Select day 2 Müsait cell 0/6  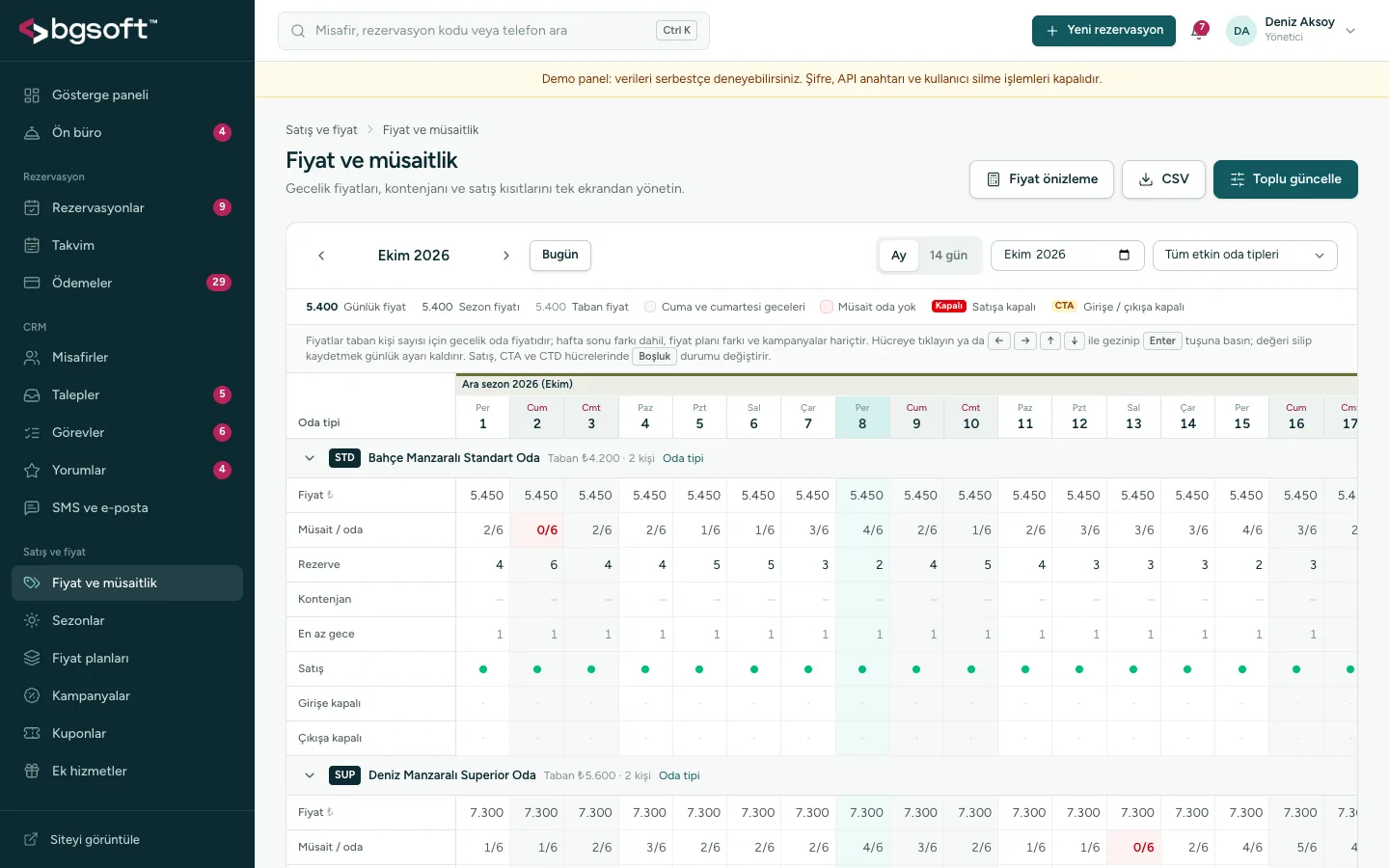(537, 530)
